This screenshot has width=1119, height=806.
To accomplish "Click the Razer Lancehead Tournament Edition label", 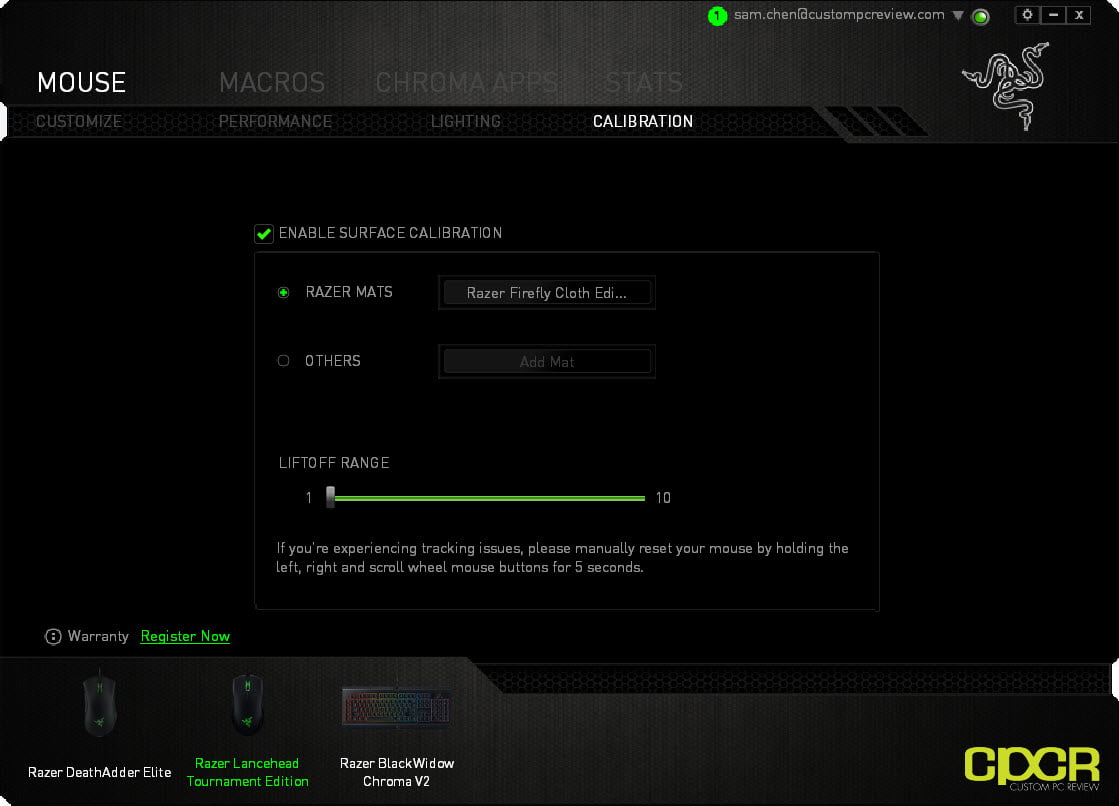I will point(248,772).
